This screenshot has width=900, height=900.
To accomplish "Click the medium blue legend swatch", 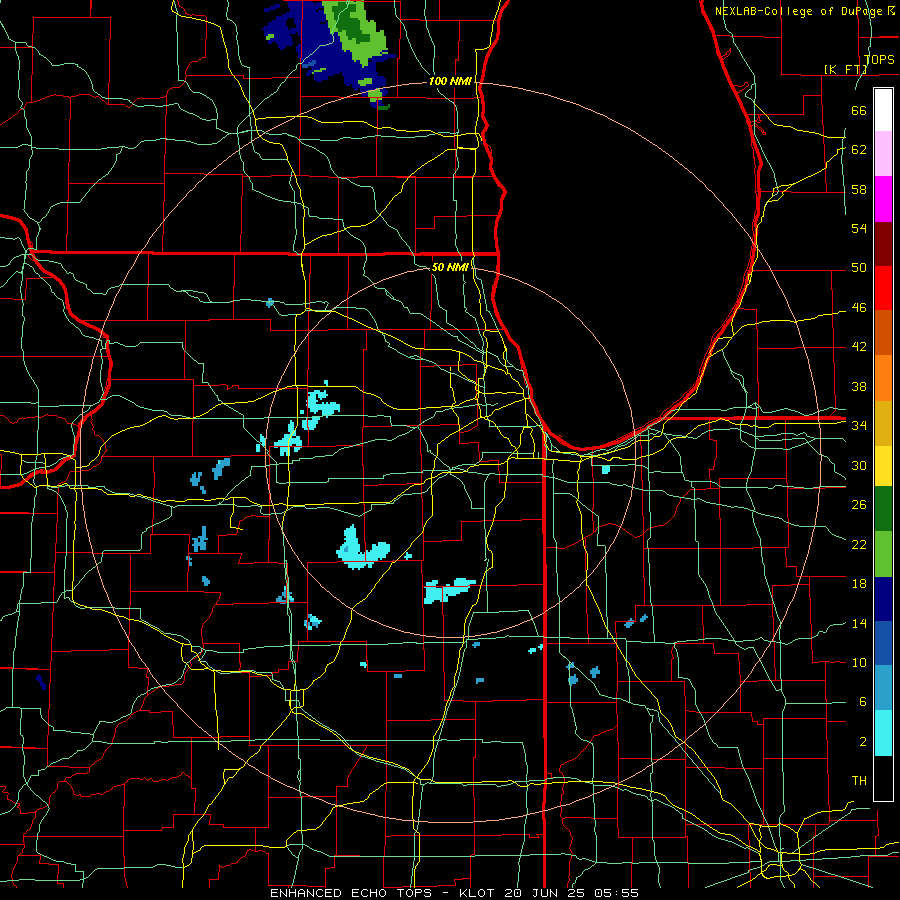I will click(883, 643).
